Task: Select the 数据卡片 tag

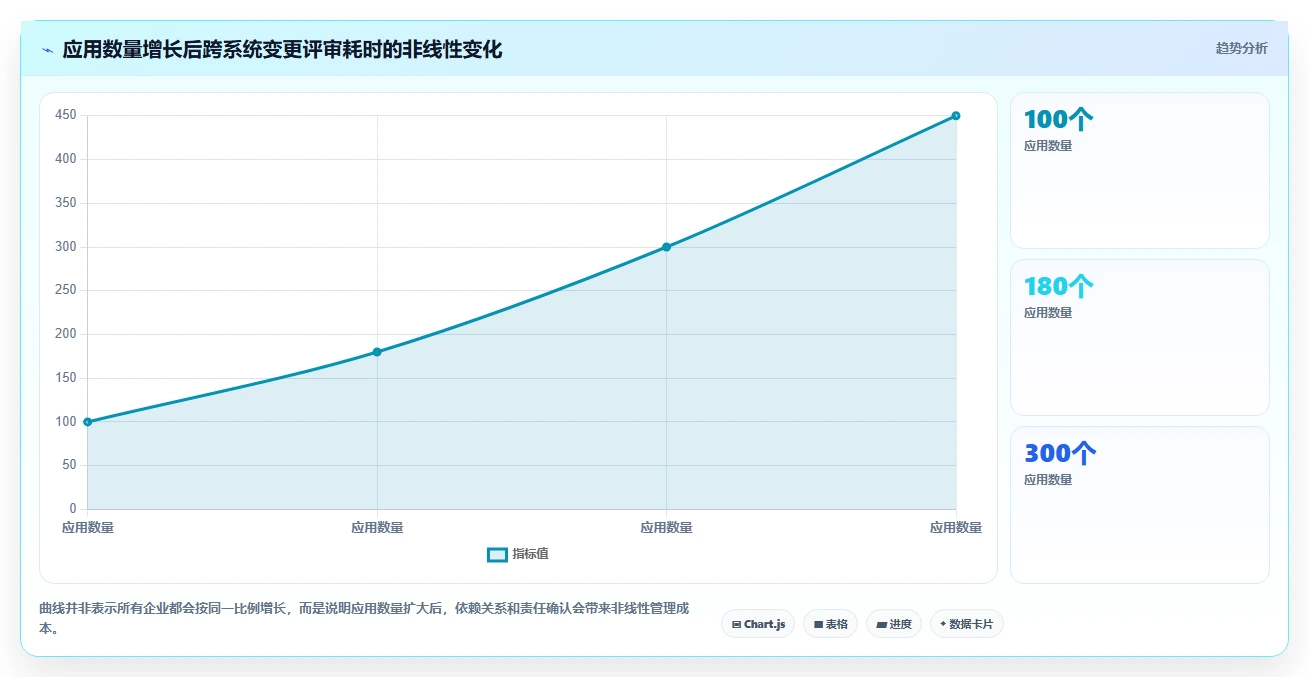Action: coord(966,624)
